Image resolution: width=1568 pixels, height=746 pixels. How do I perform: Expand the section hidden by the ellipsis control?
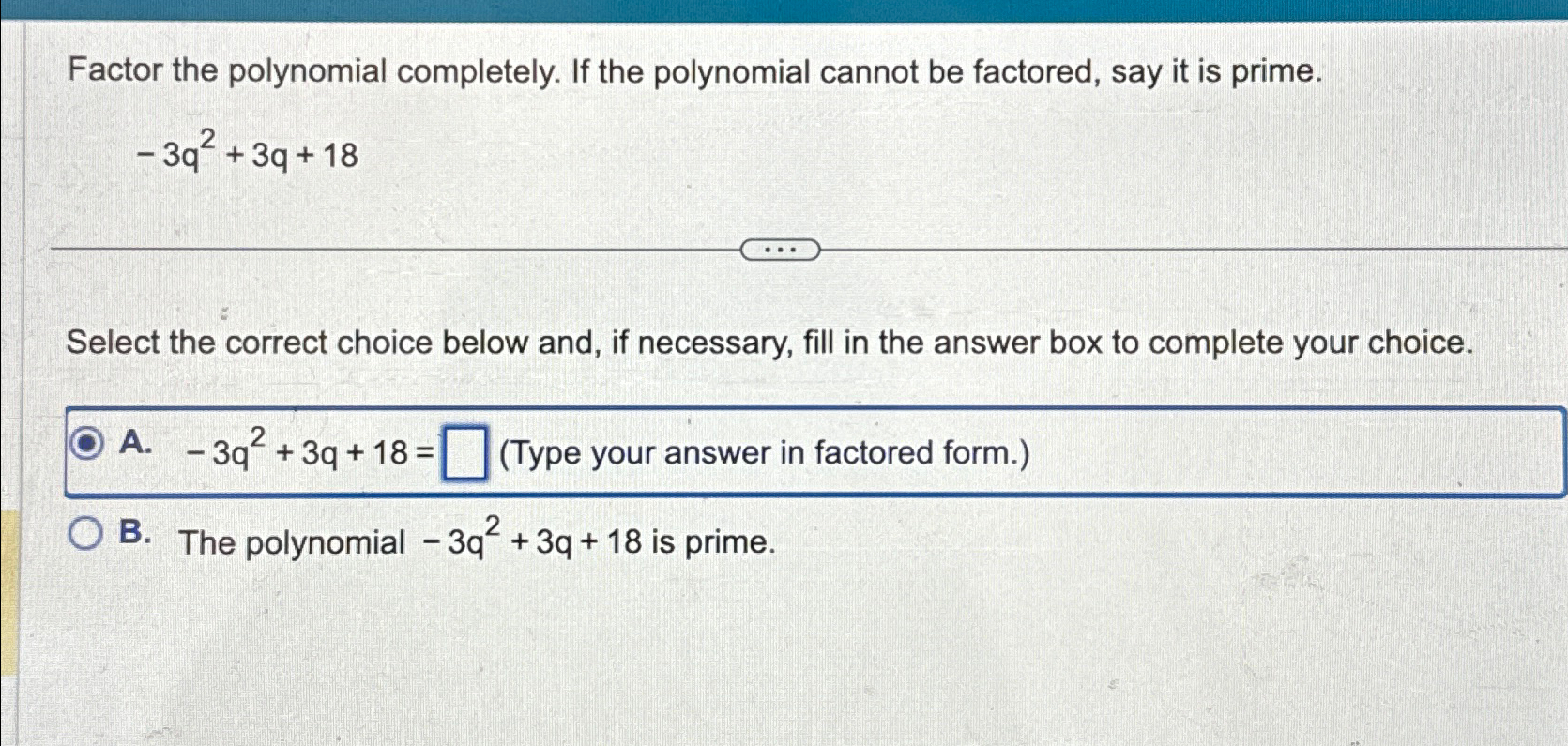781,248
